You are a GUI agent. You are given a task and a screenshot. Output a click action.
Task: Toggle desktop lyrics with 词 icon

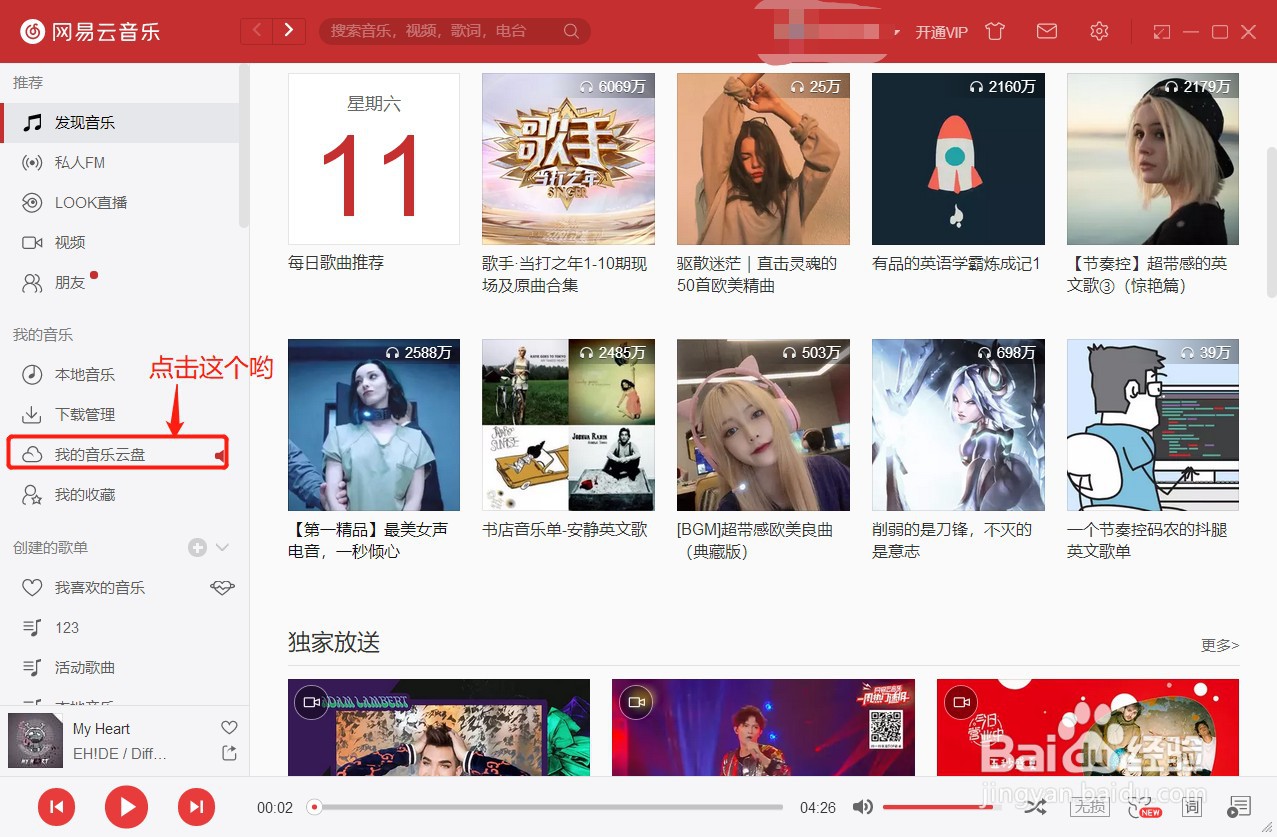tap(1192, 807)
